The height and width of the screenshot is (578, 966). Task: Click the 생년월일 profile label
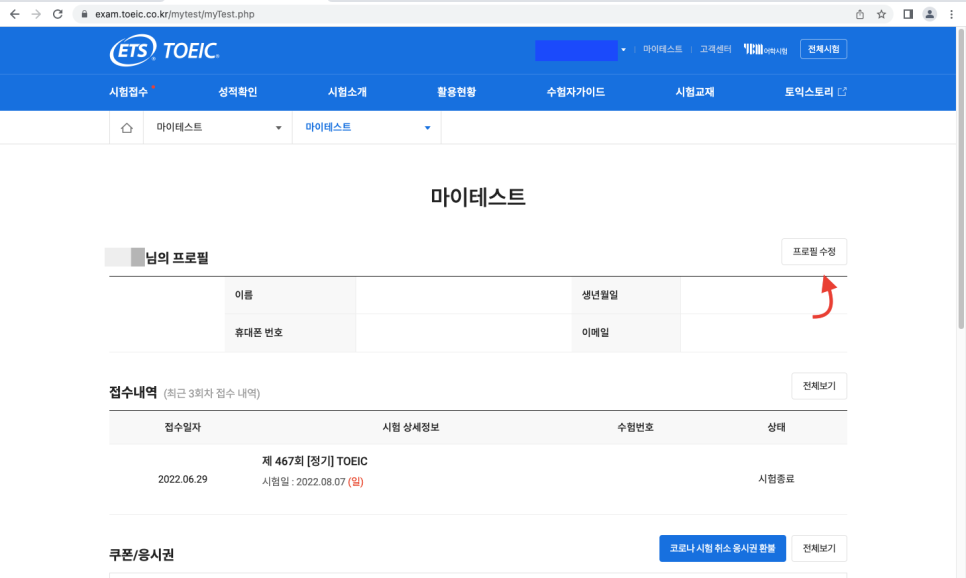click(600, 295)
